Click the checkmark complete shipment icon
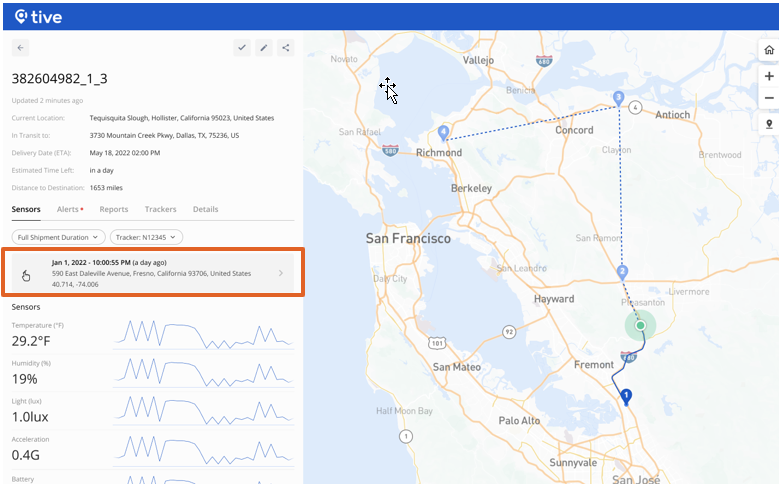Screen dimensions: 779x484 pyautogui.click(x=242, y=47)
